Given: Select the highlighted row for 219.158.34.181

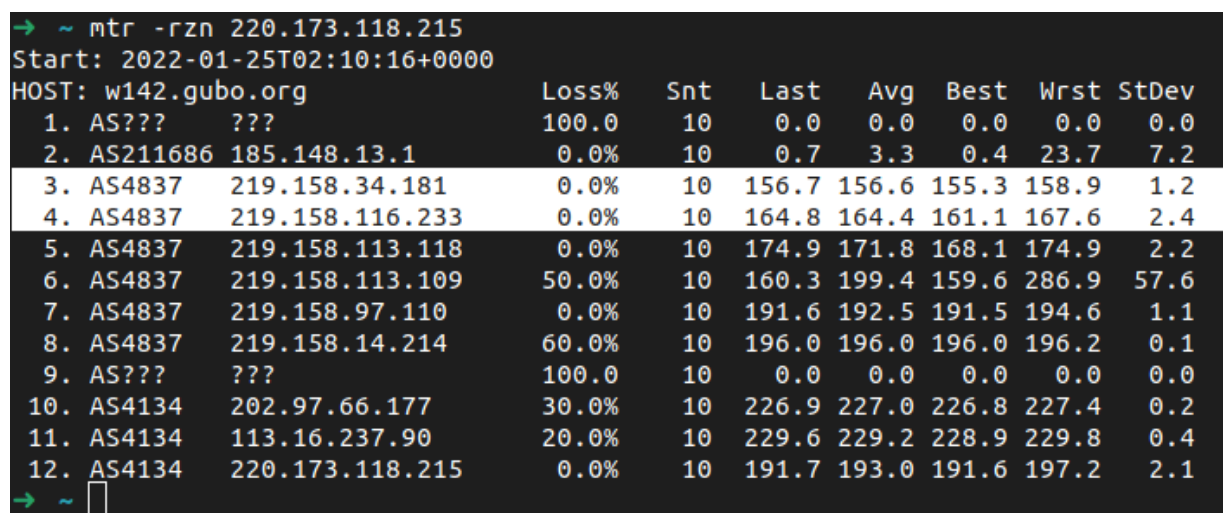Looking at the screenshot, I should (x=612, y=186).
